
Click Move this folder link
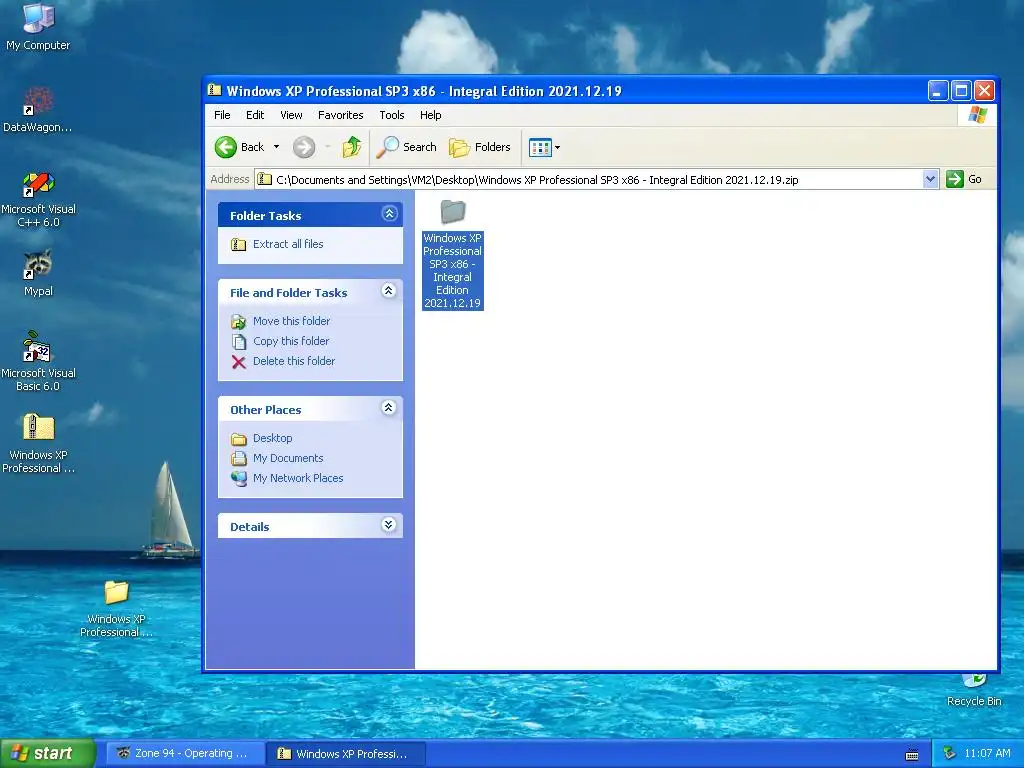291,321
